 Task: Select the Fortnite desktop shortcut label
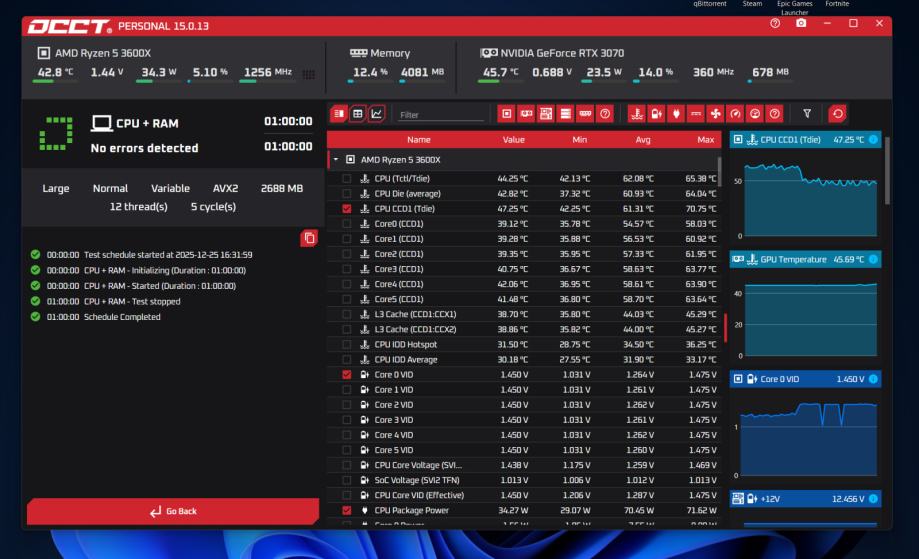click(x=837, y=4)
